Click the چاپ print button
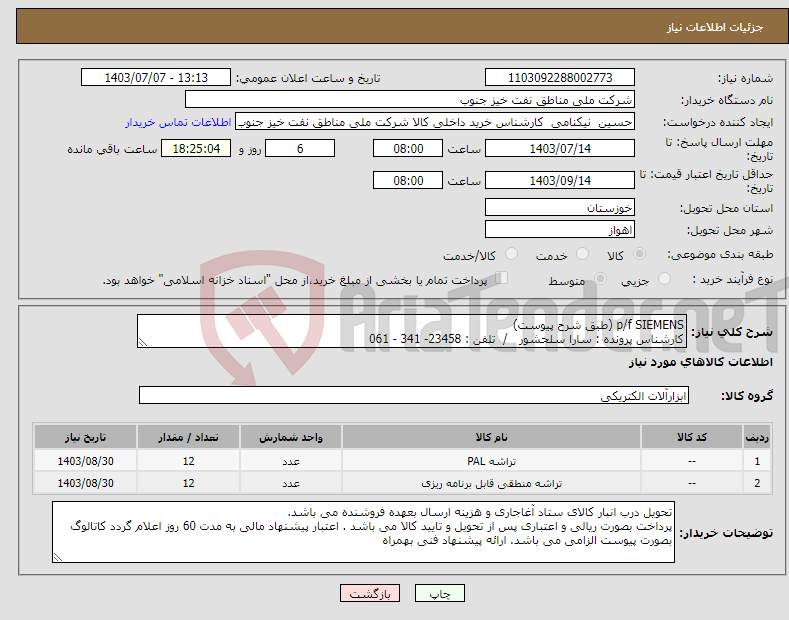The image size is (789, 620). [x=440, y=593]
